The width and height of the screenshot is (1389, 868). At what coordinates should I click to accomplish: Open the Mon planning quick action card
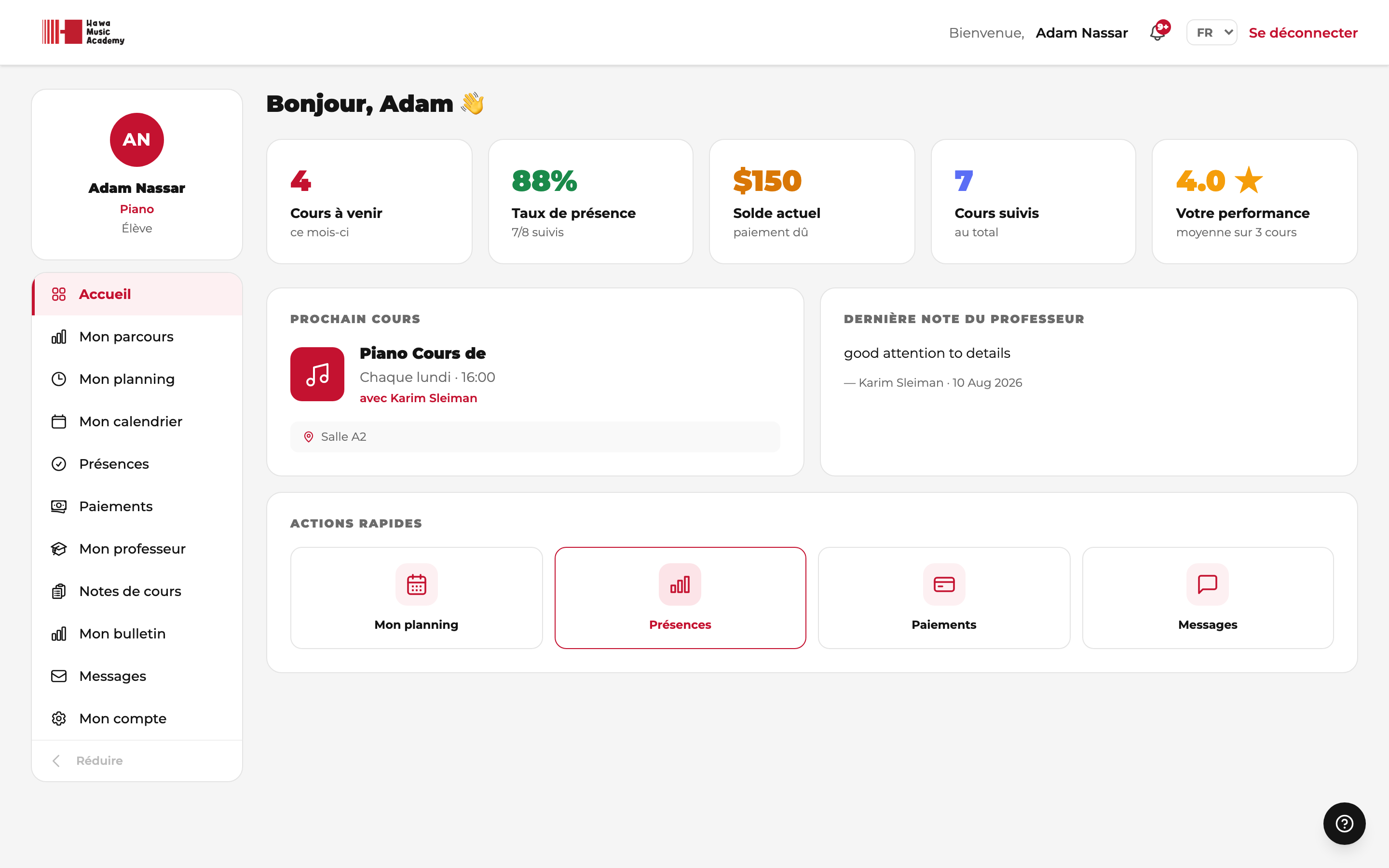[x=416, y=597]
